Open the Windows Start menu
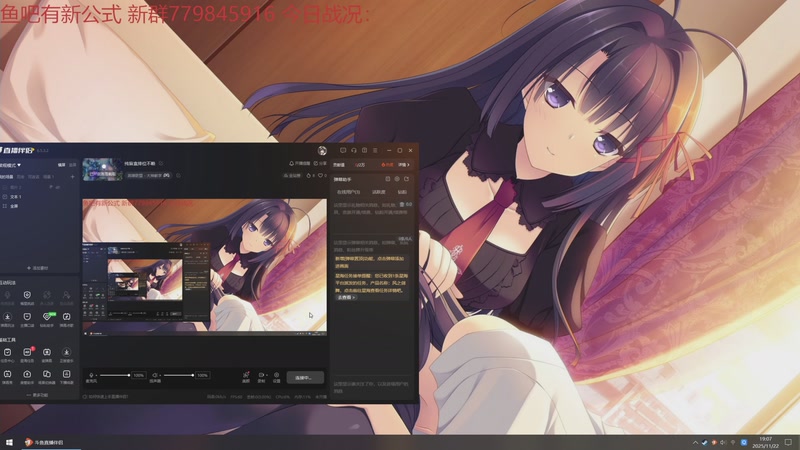Image resolution: width=800 pixels, height=450 pixels. pos(9,442)
